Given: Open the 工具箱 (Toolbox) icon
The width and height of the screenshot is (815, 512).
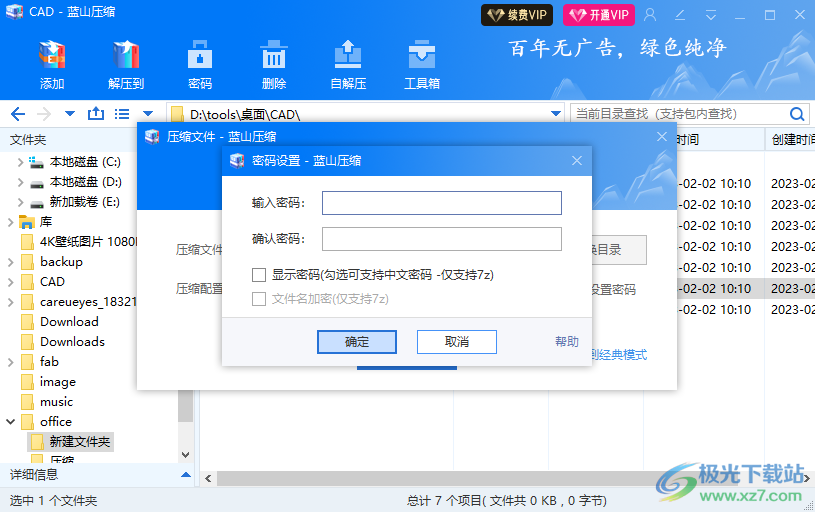Looking at the screenshot, I should [422, 55].
